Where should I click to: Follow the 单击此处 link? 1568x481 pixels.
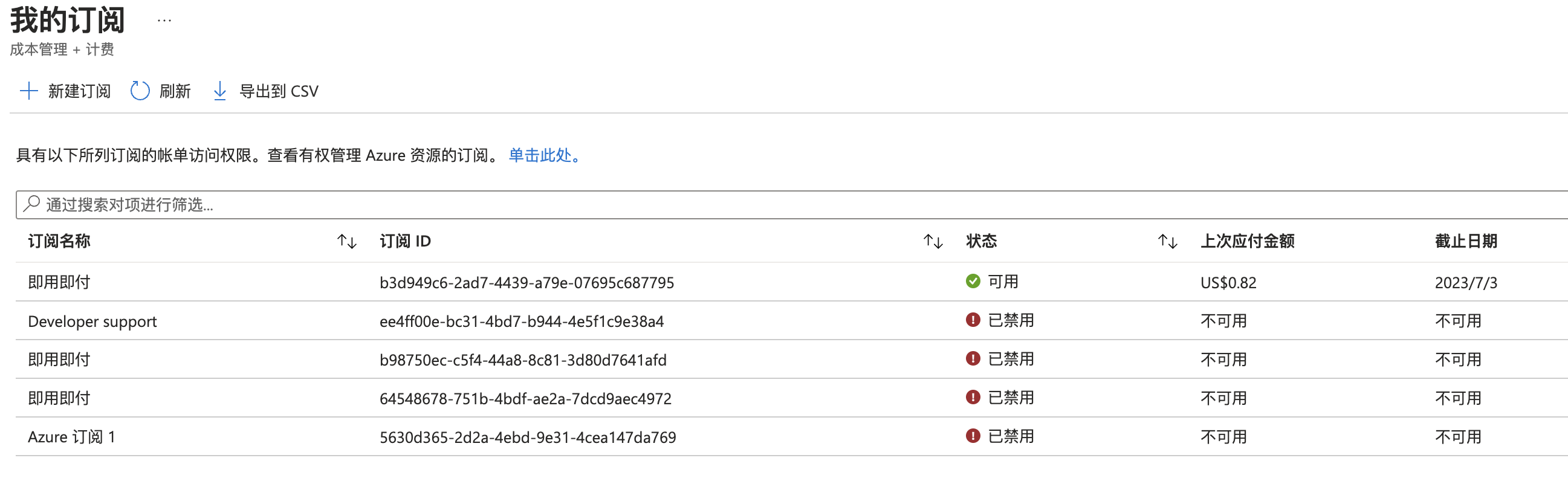[x=545, y=155]
